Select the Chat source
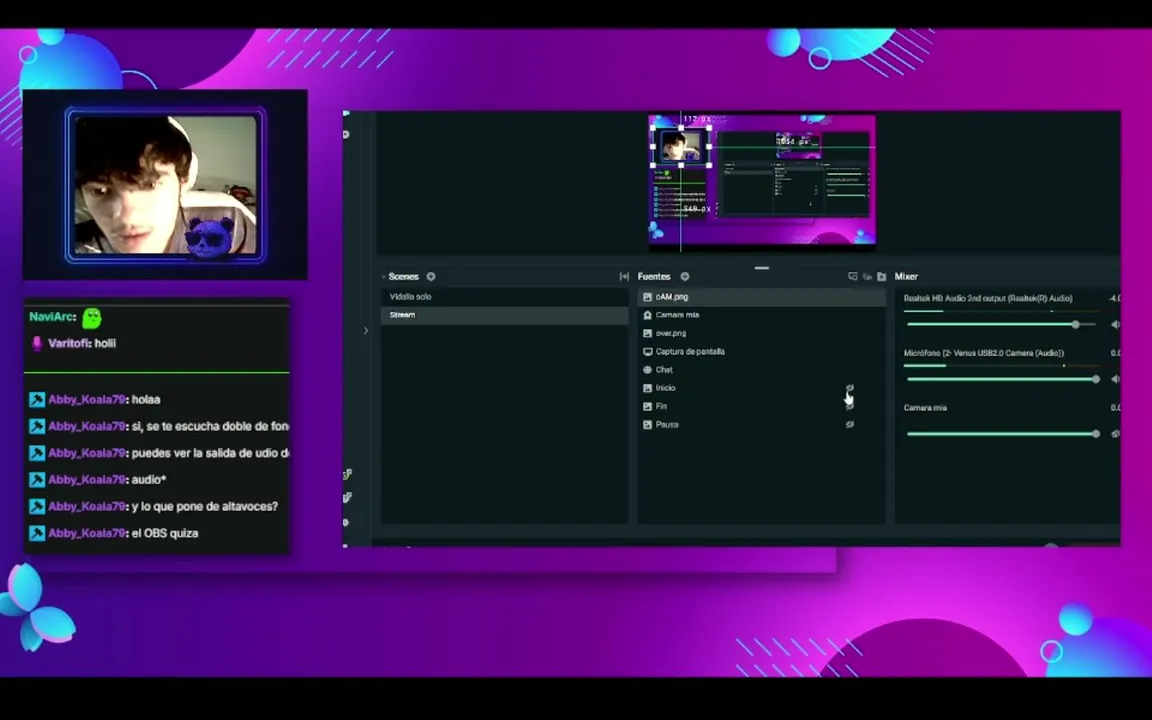Viewport: 1152px width, 720px height. (x=761, y=370)
